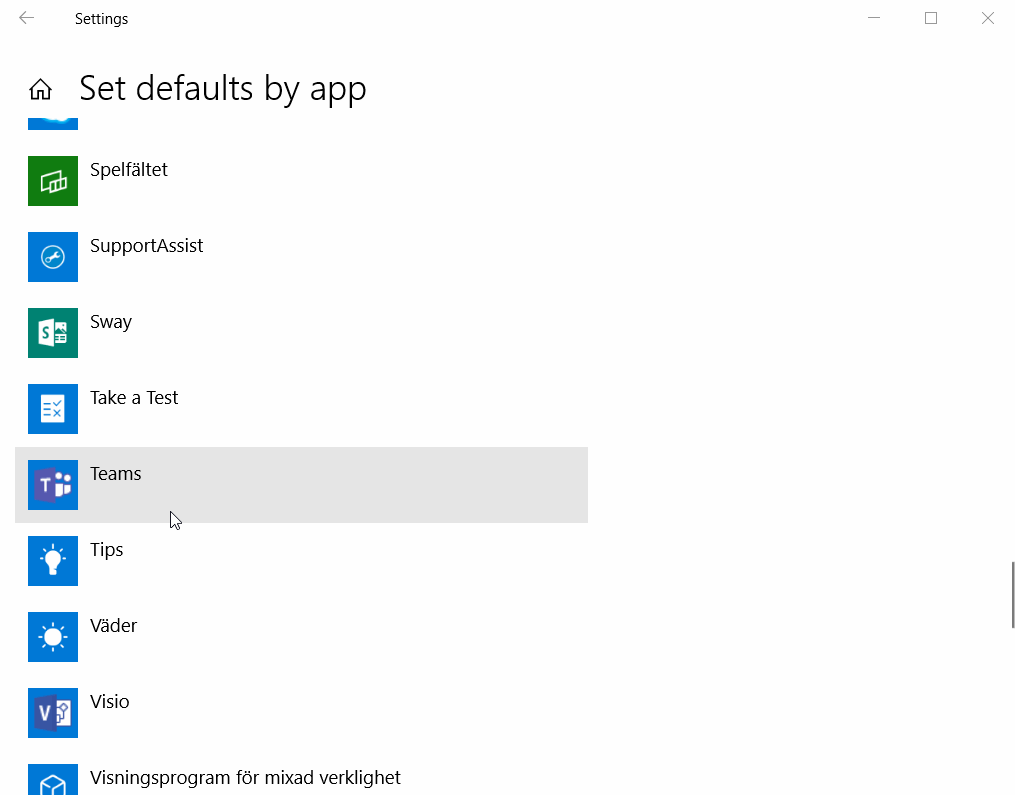Click the Spelfältet green app icon
Screen dimensions: 1015x795
coord(53,181)
